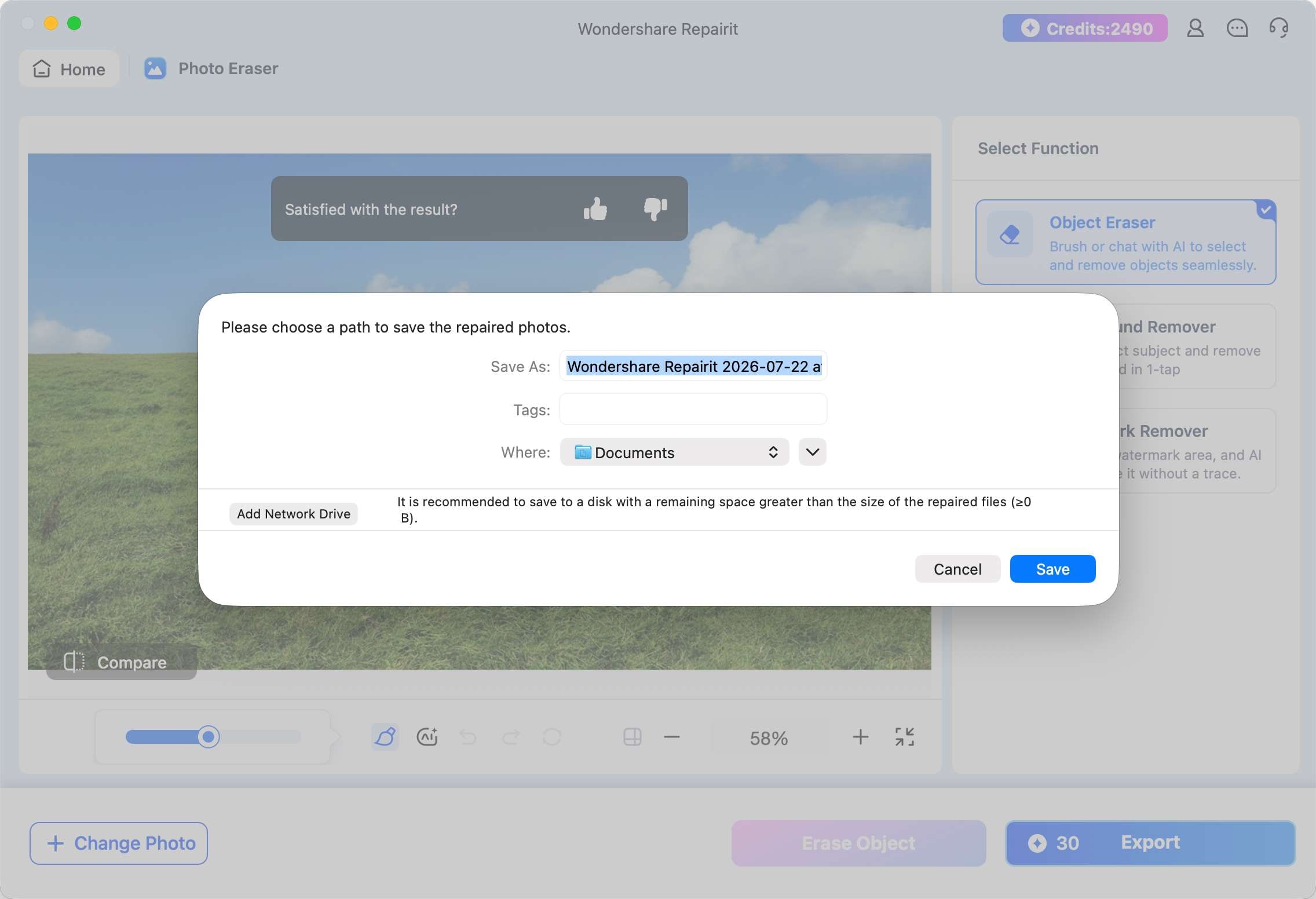Focus the Tags input field
The image size is (1316, 899).
point(693,410)
